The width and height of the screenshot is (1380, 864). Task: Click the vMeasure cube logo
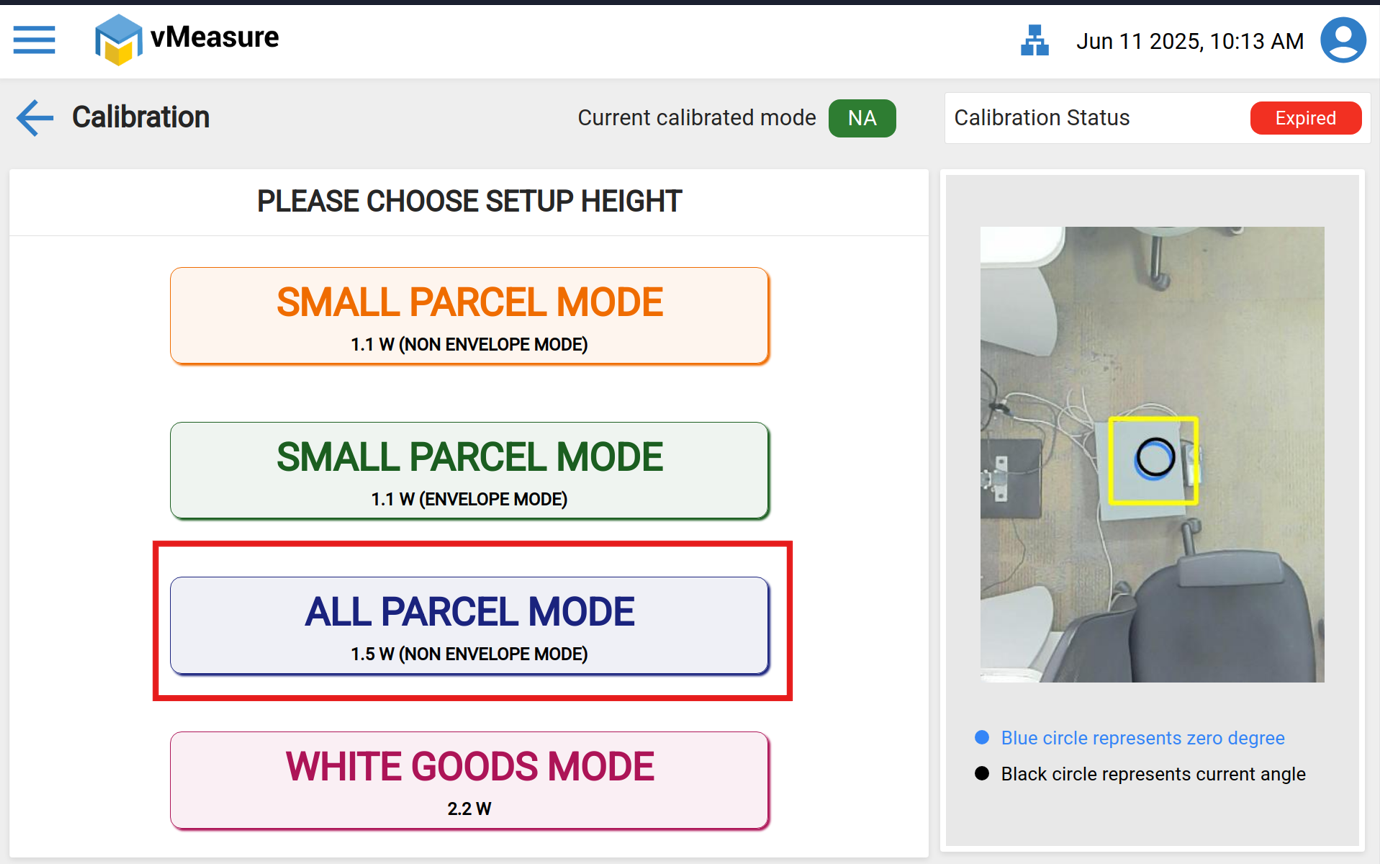[x=118, y=40]
